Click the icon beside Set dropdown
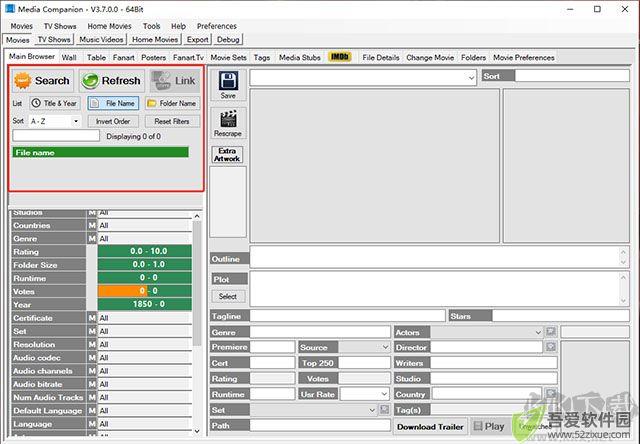 tap(384, 409)
